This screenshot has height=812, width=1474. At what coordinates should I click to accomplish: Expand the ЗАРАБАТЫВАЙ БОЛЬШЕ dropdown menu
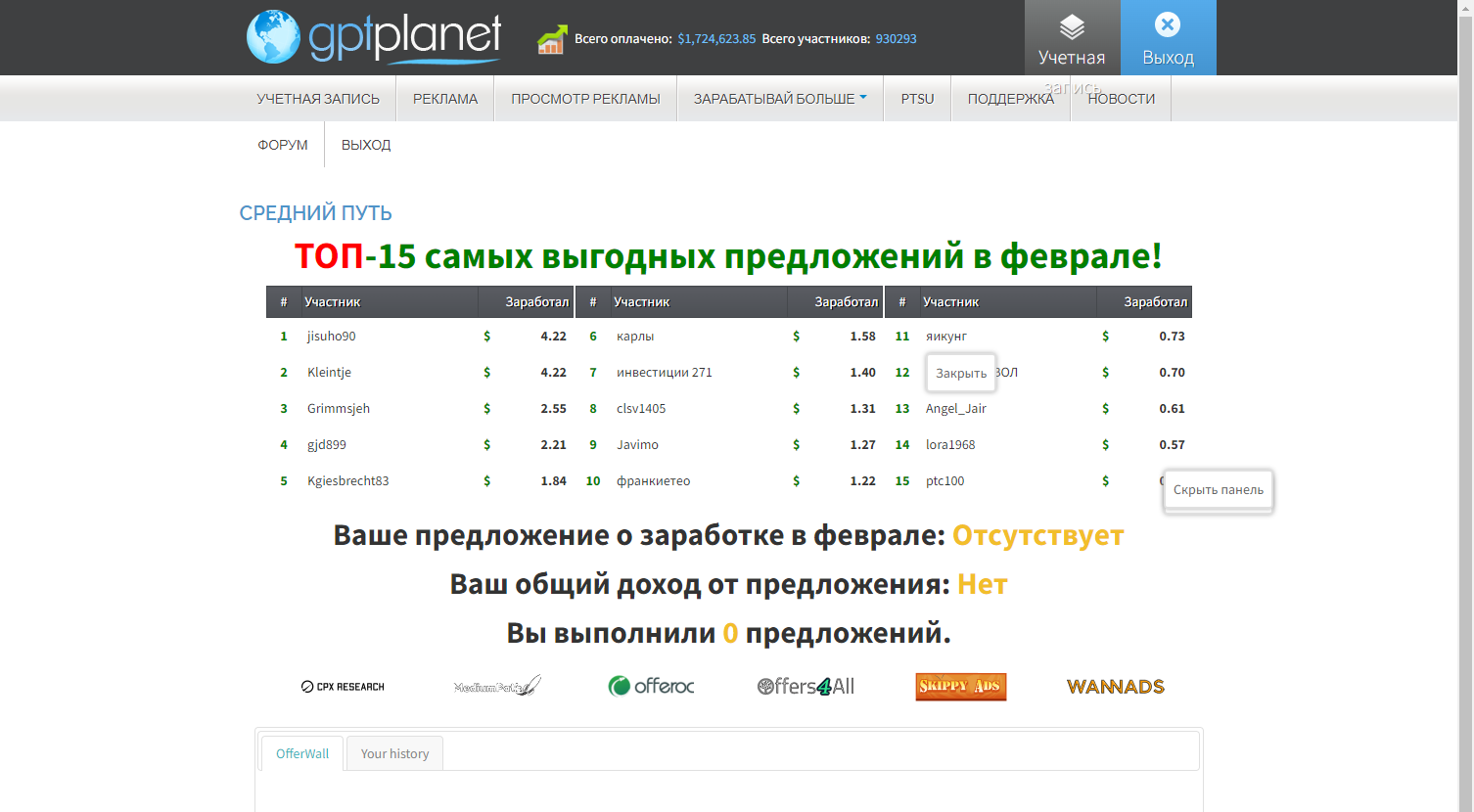pyautogui.click(x=780, y=99)
